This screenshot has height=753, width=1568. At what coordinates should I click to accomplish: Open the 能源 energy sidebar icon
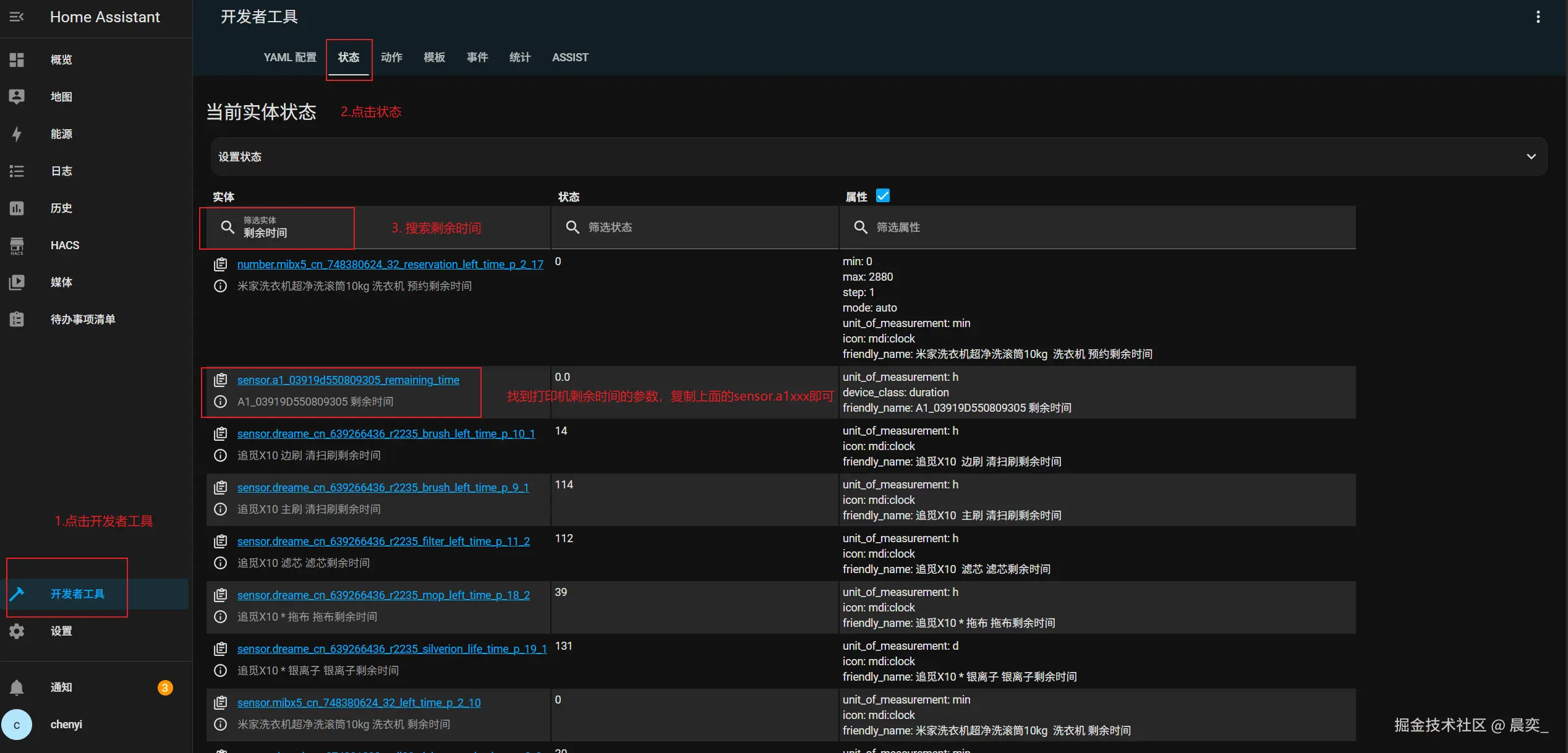pyautogui.click(x=17, y=134)
